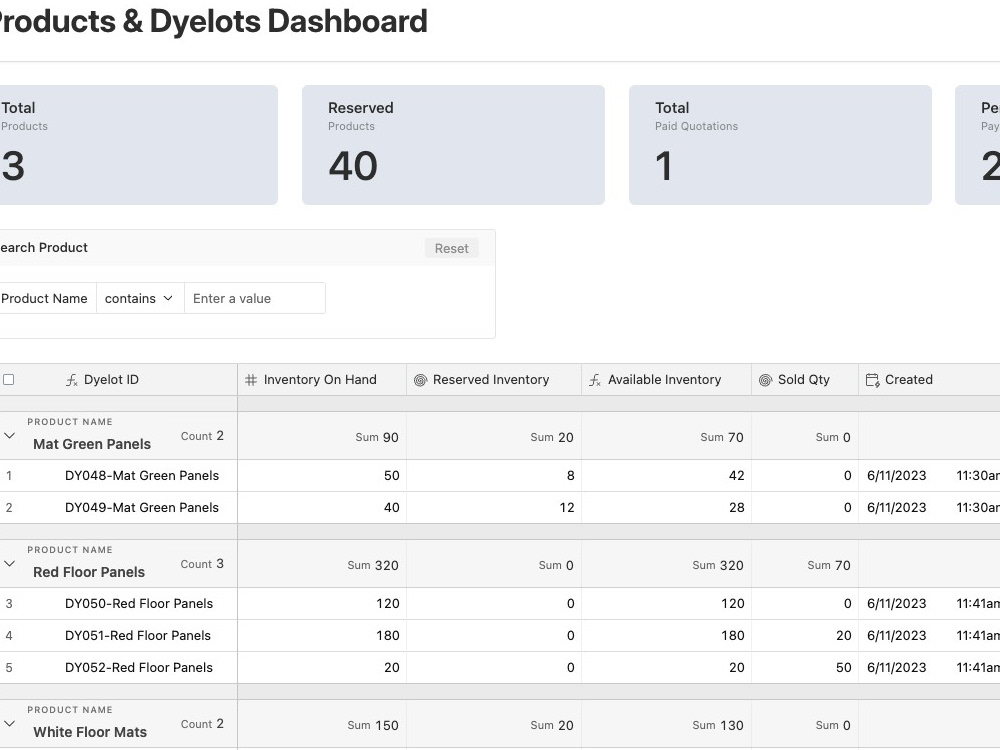
Task: Select the Available Inventory column header
Action: point(666,380)
